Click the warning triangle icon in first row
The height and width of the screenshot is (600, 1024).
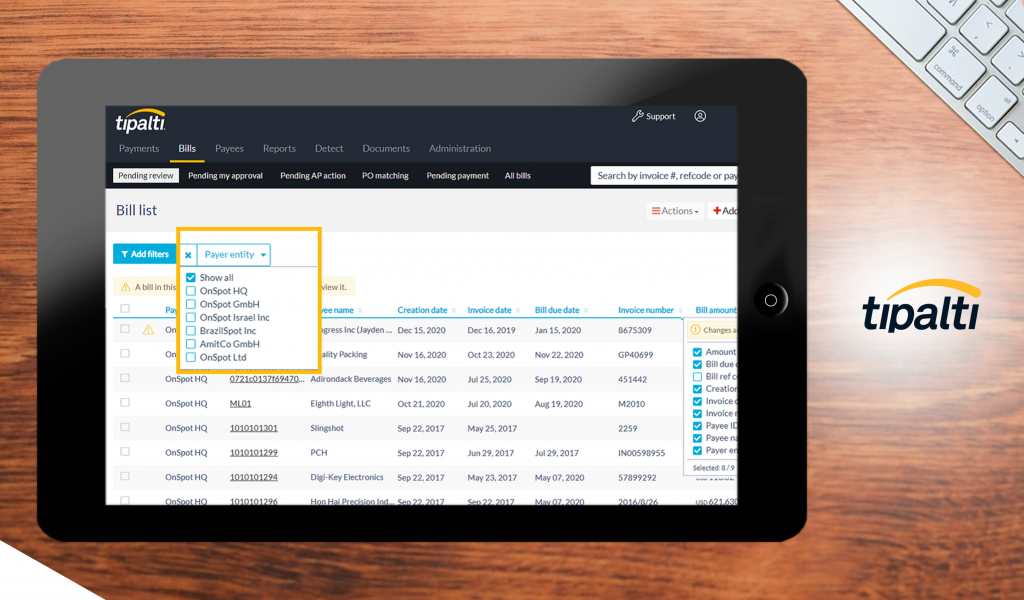coord(148,329)
